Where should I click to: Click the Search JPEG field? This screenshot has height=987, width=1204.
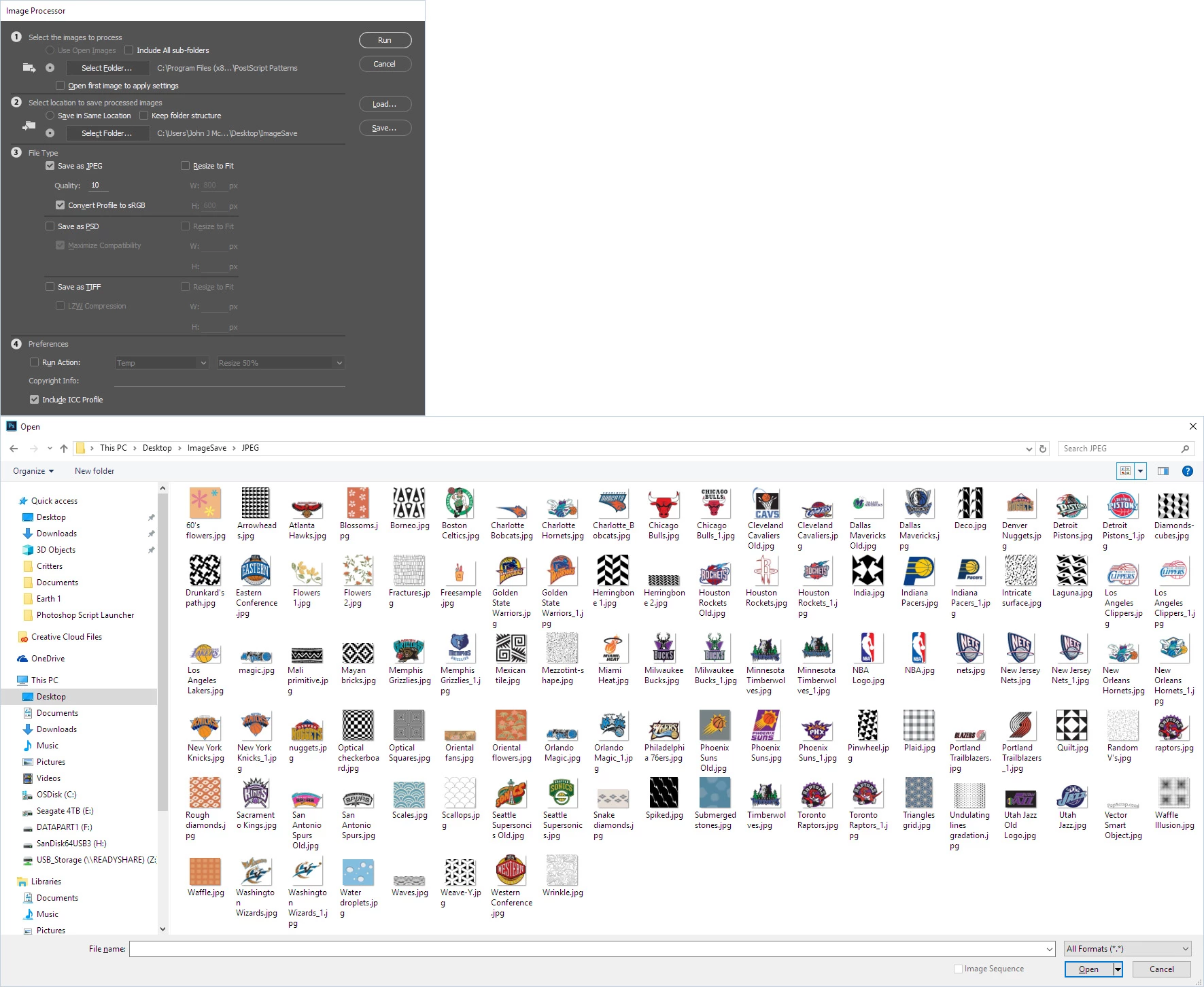coord(1126,449)
